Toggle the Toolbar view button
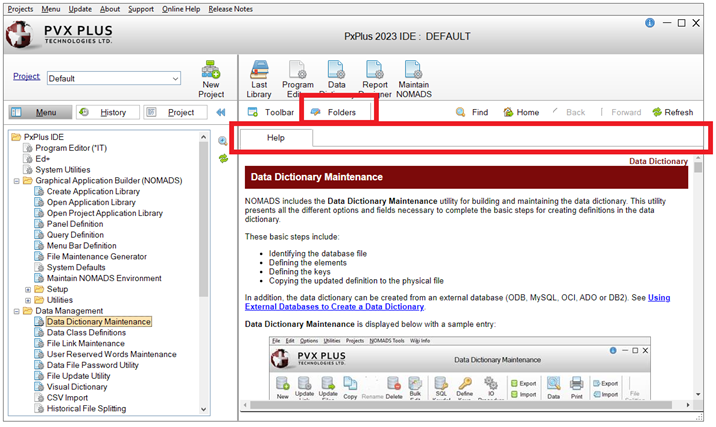Viewport: 716px width, 427px height. [x=254, y=113]
